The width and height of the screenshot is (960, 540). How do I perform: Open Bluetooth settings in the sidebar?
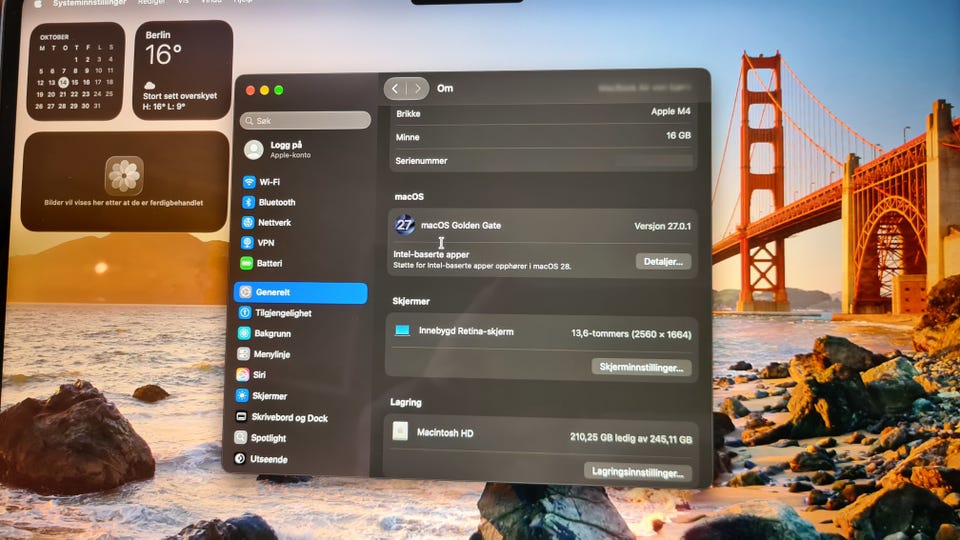pyautogui.click(x=269, y=202)
